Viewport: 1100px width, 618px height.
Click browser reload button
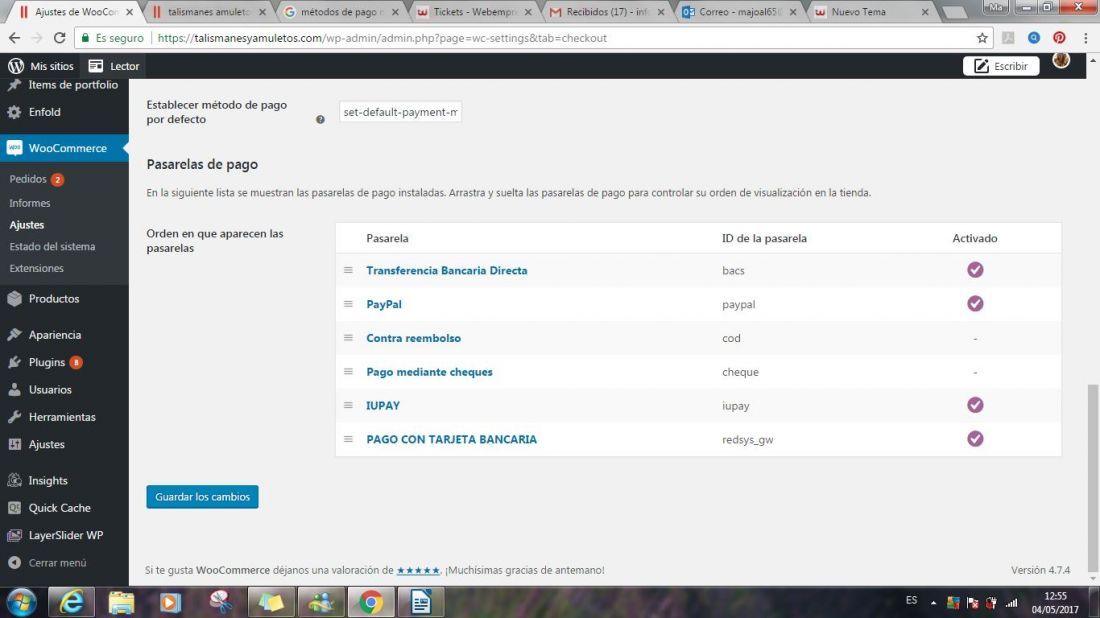pyautogui.click(x=60, y=38)
